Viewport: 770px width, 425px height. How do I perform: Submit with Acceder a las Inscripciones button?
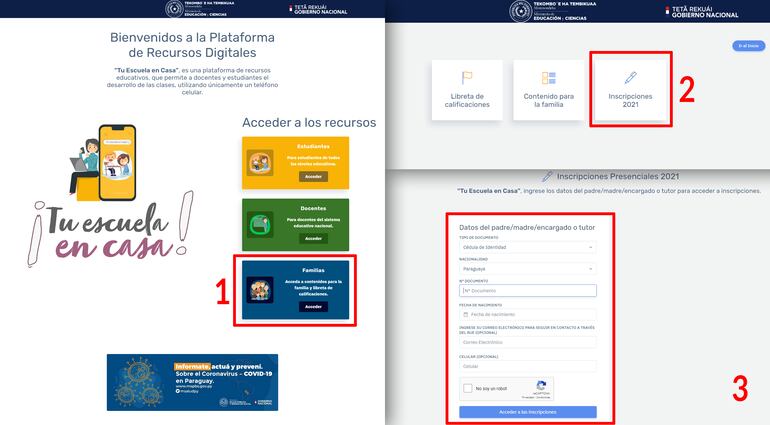(527, 412)
